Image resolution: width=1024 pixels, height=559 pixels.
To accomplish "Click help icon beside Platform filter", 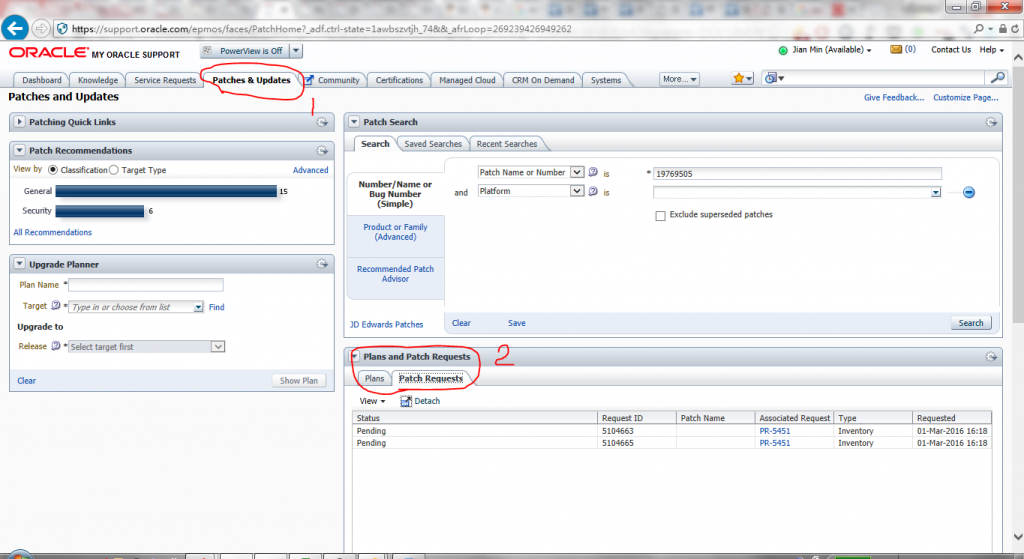I will click(593, 191).
